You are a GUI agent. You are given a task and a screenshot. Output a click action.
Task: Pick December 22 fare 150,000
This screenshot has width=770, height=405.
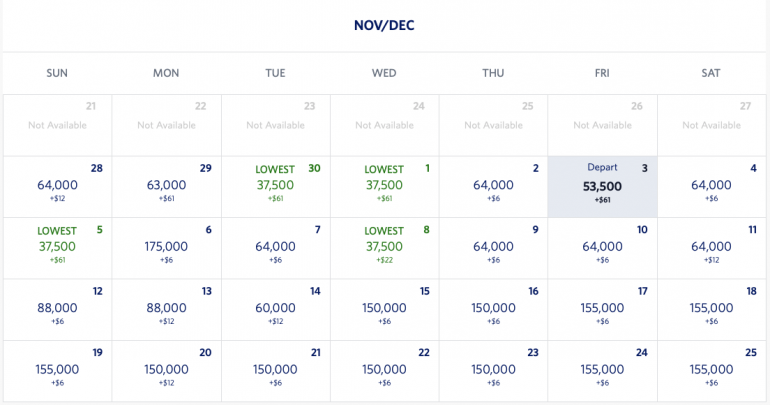[384, 369]
